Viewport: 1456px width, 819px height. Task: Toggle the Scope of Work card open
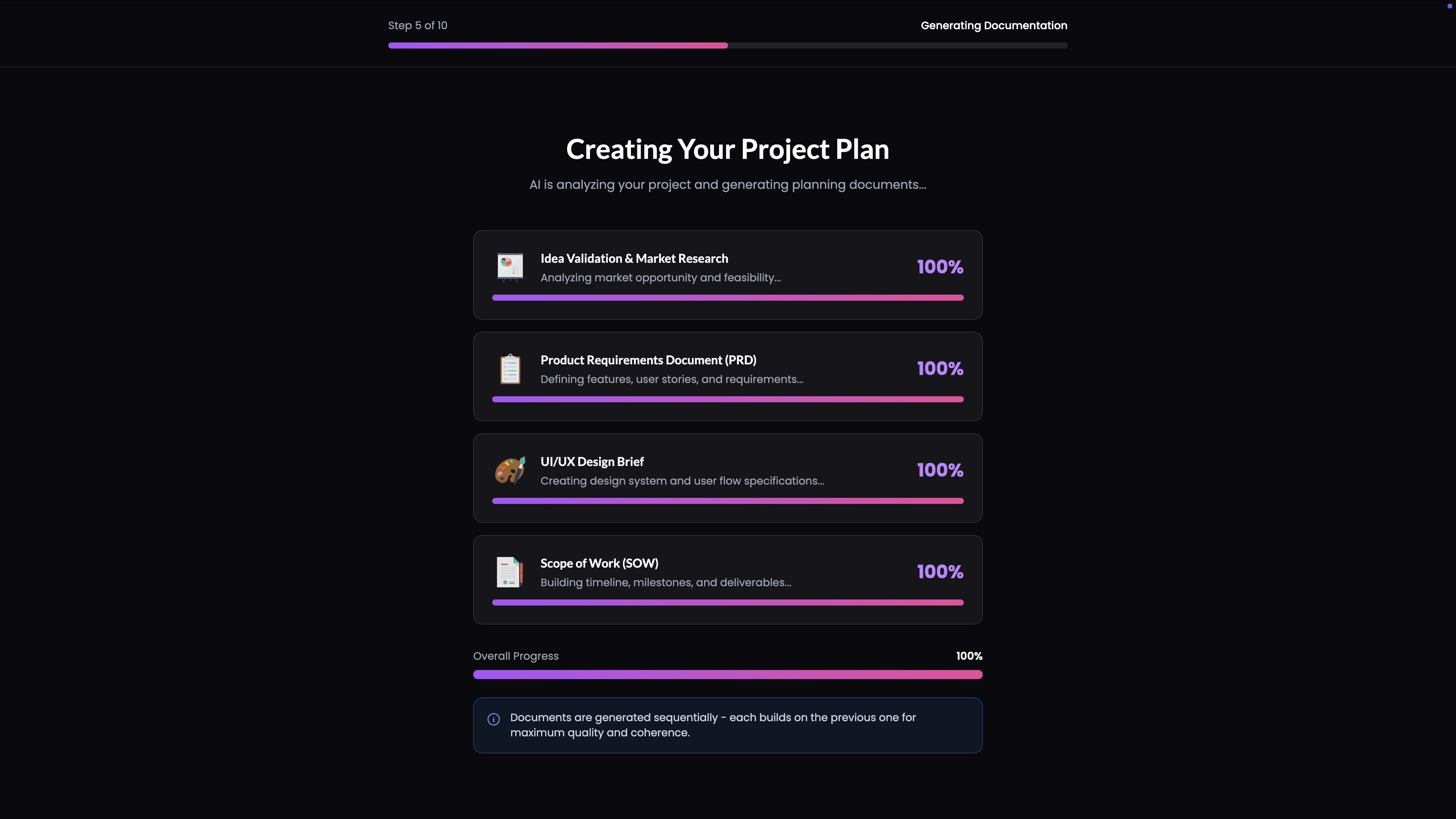(728, 580)
